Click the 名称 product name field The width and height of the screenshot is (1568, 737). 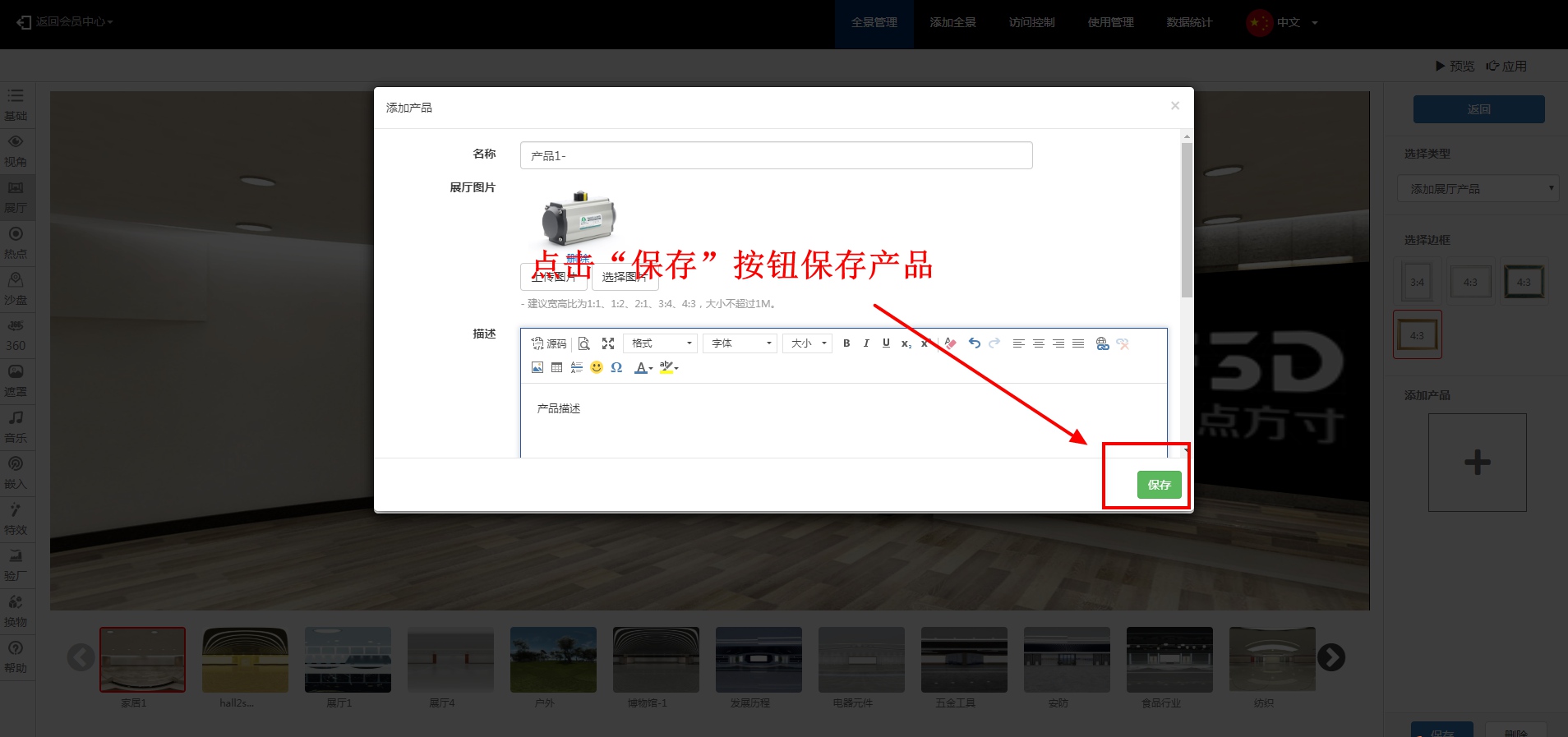(776, 155)
